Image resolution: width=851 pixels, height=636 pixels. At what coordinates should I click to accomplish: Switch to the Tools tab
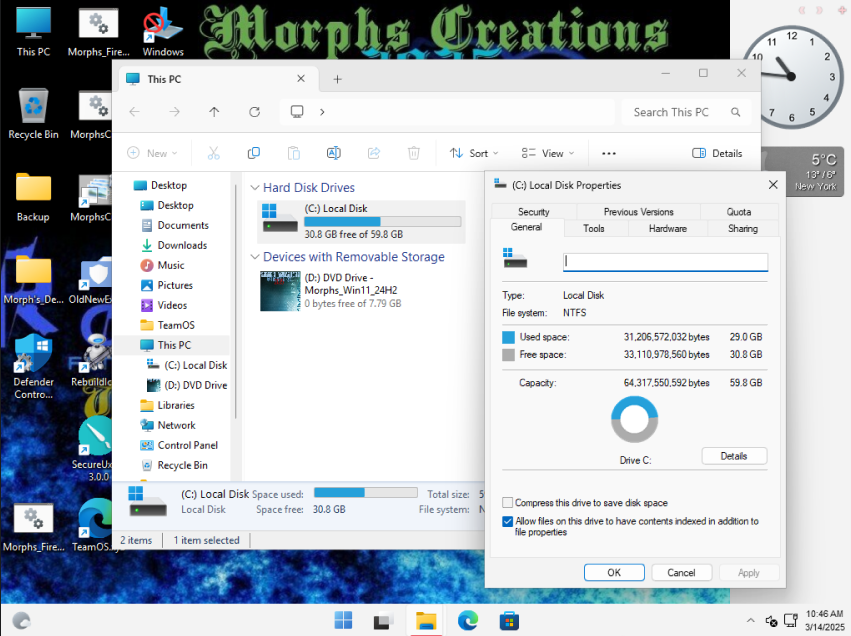click(594, 228)
